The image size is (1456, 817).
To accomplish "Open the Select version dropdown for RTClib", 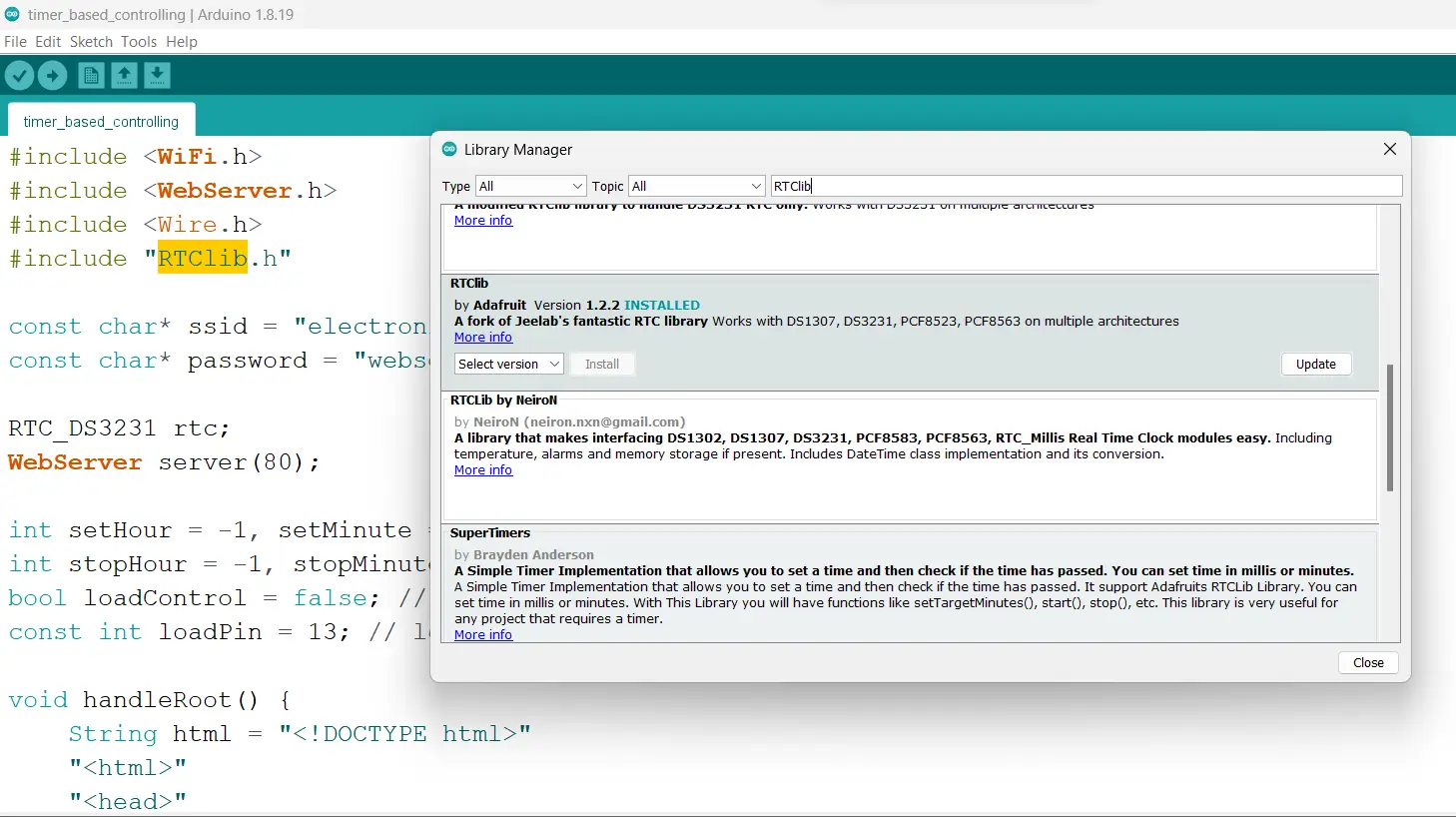I will click(x=509, y=364).
